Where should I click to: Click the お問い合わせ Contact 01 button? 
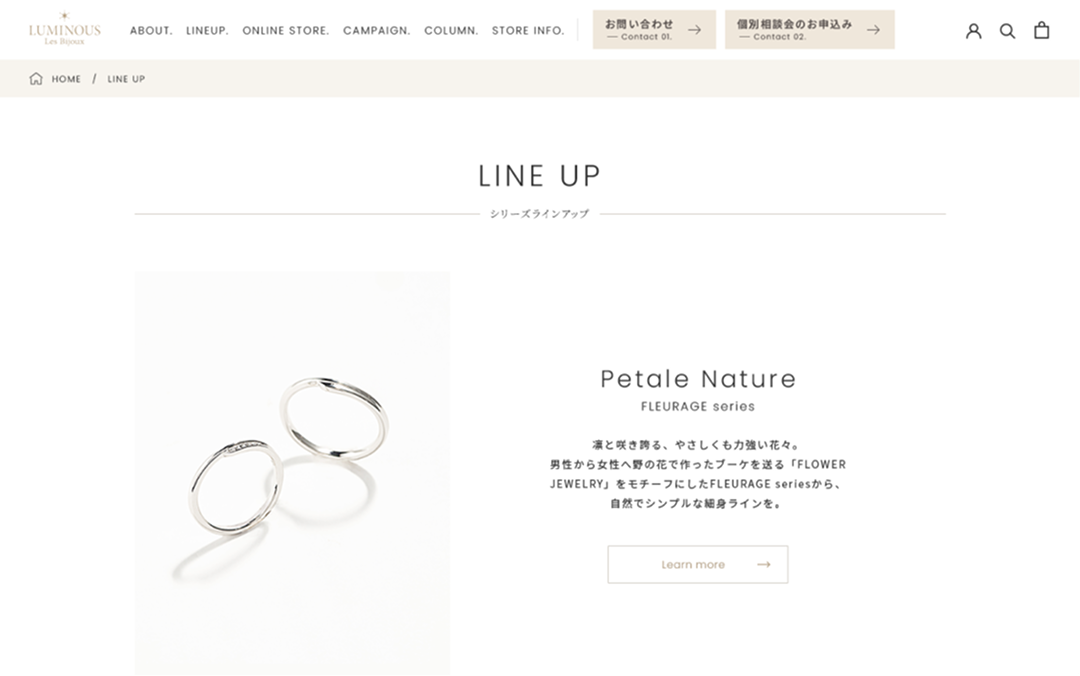point(654,30)
